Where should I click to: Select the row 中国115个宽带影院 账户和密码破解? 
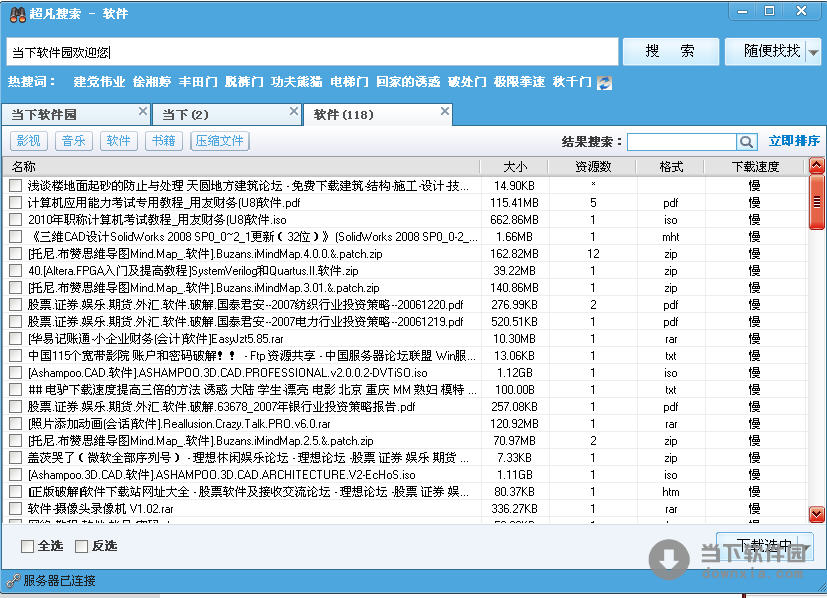[x=405, y=355]
